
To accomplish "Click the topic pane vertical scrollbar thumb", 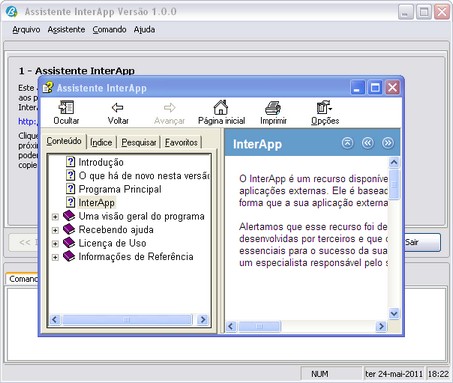I will coord(394,184).
